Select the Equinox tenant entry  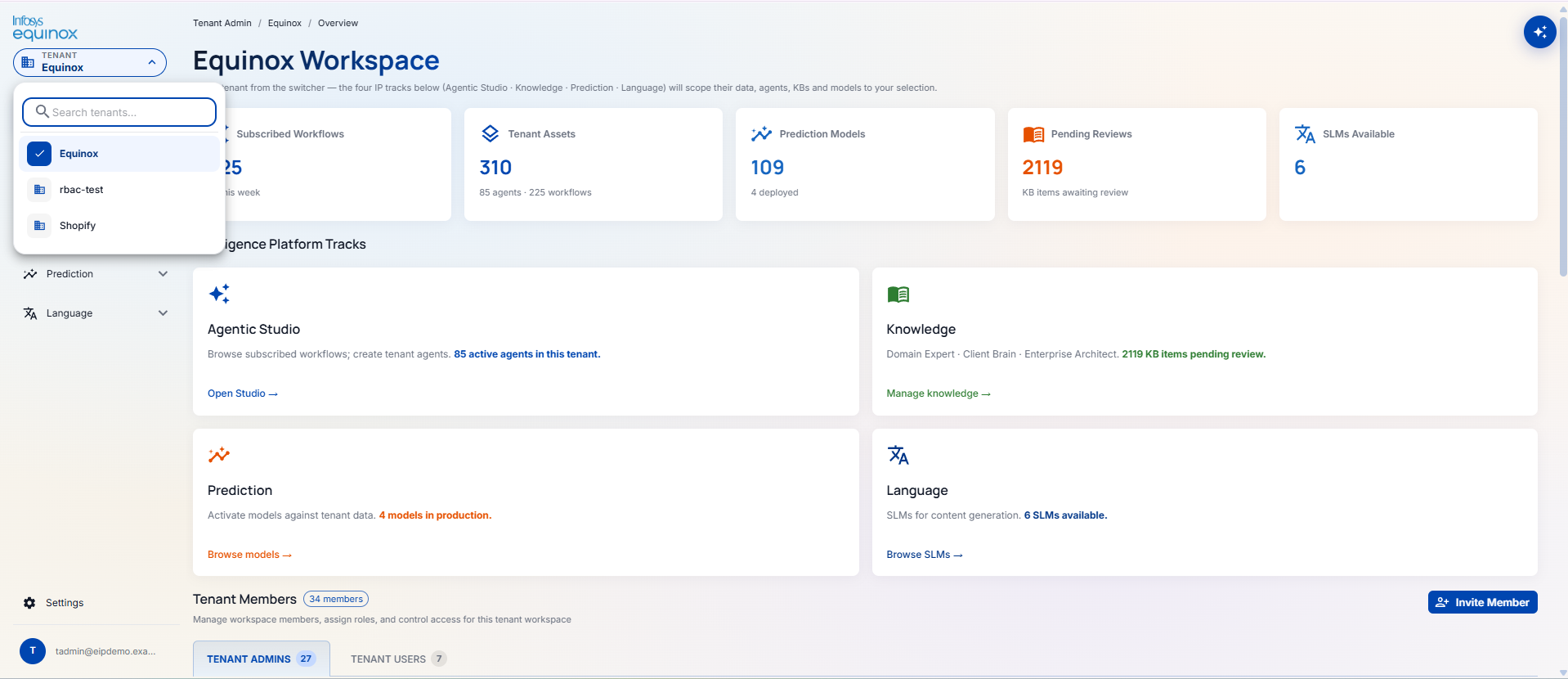[x=119, y=154]
